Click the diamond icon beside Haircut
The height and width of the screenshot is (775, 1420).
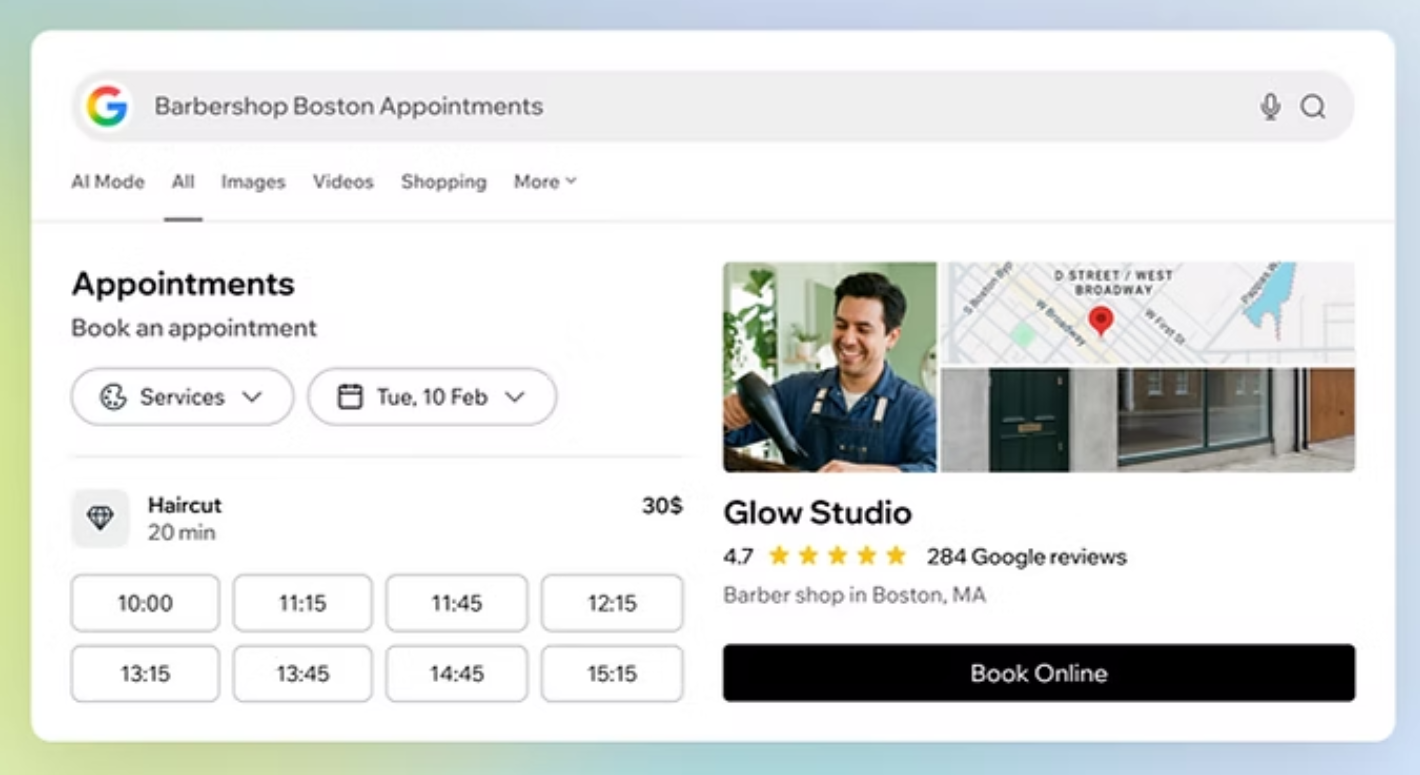pyautogui.click(x=100, y=518)
